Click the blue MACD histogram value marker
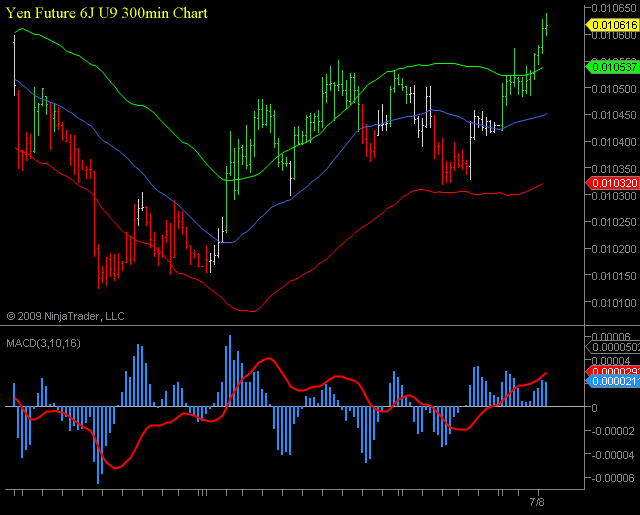The height and width of the screenshot is (515, 640). click(x=612, y=381)
